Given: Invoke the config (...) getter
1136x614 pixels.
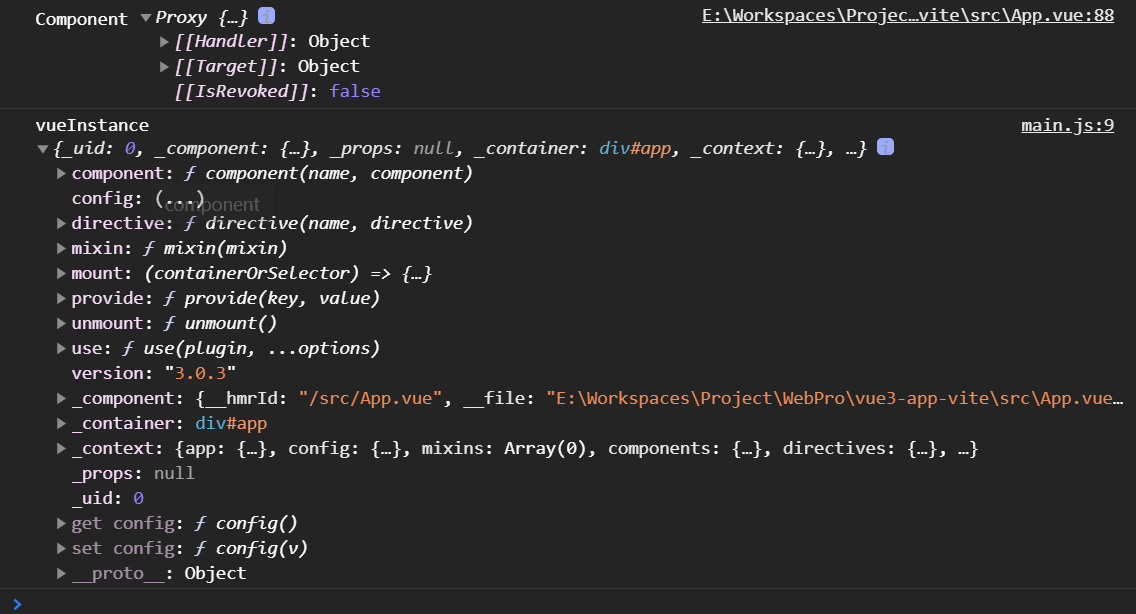Looking at the screenshot, I should click(179, 198).
